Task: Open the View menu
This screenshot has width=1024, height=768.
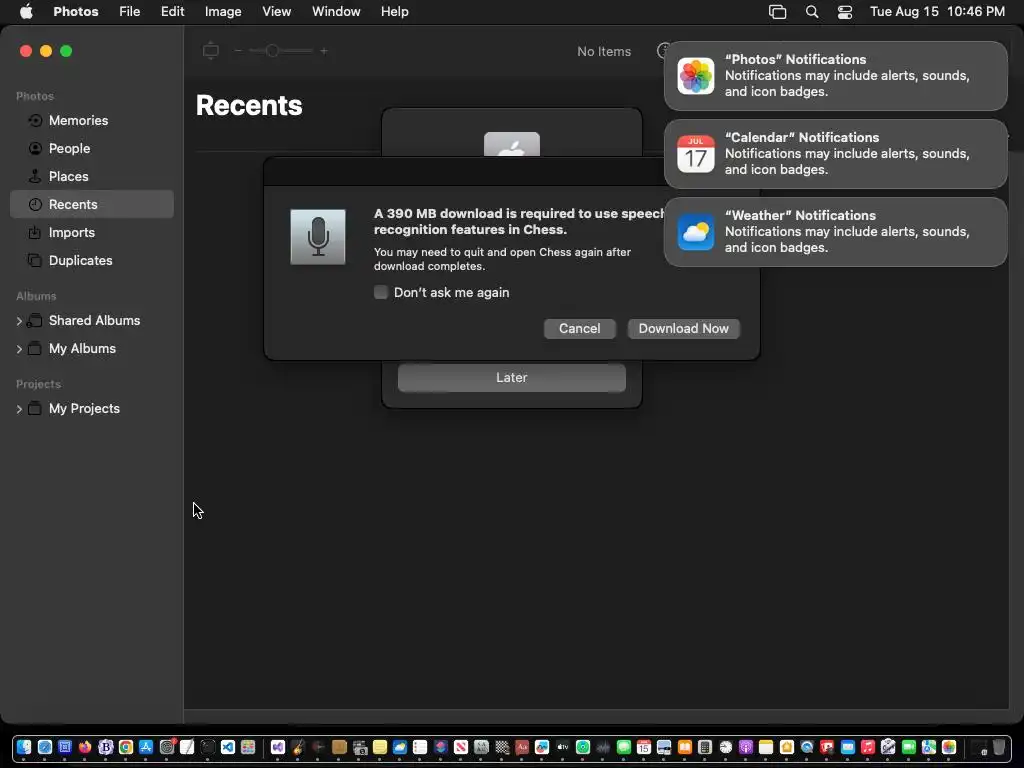Action: [276, 11]
